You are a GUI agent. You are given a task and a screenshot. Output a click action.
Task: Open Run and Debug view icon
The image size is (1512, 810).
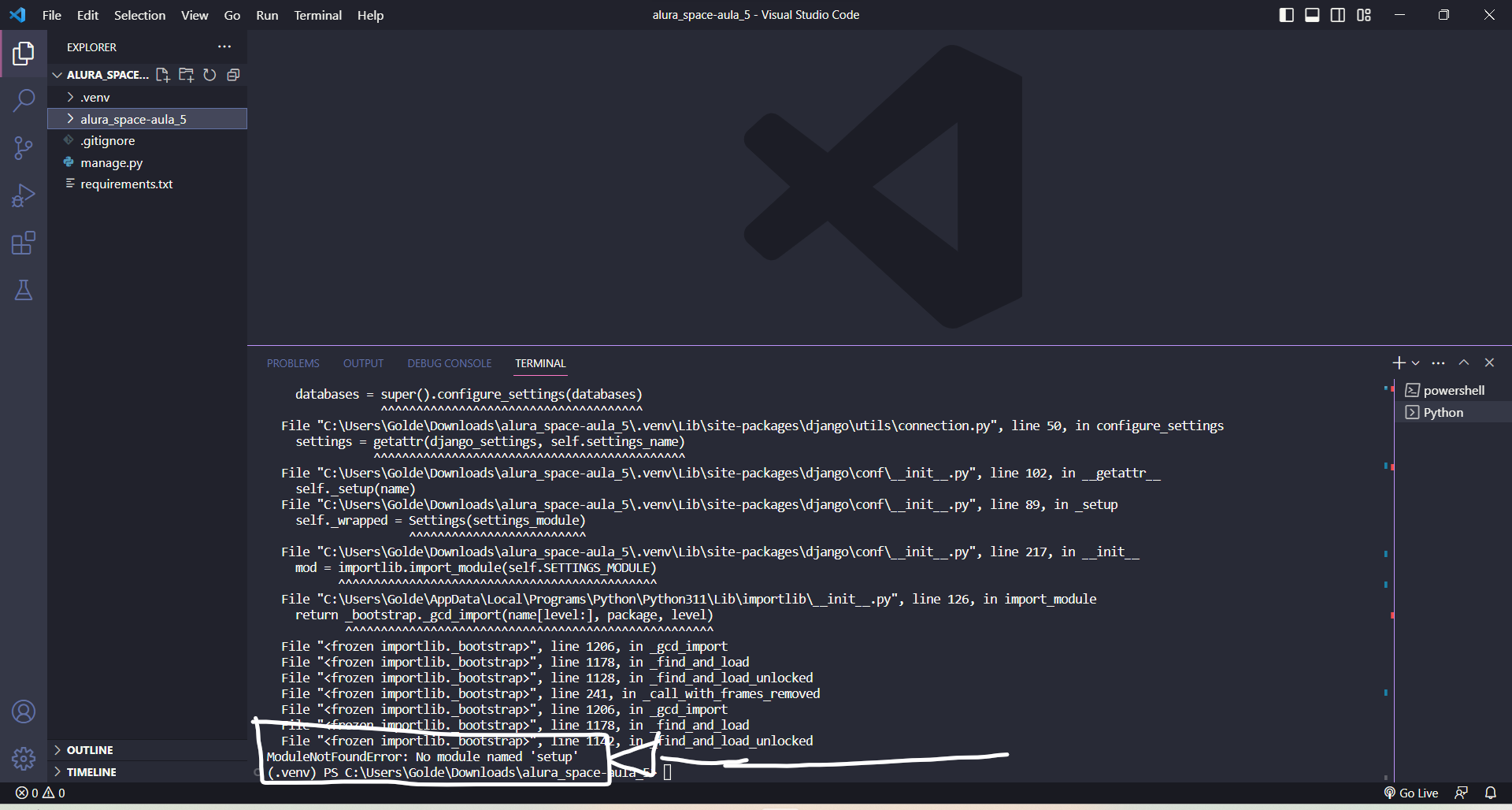tap(24, 195)
